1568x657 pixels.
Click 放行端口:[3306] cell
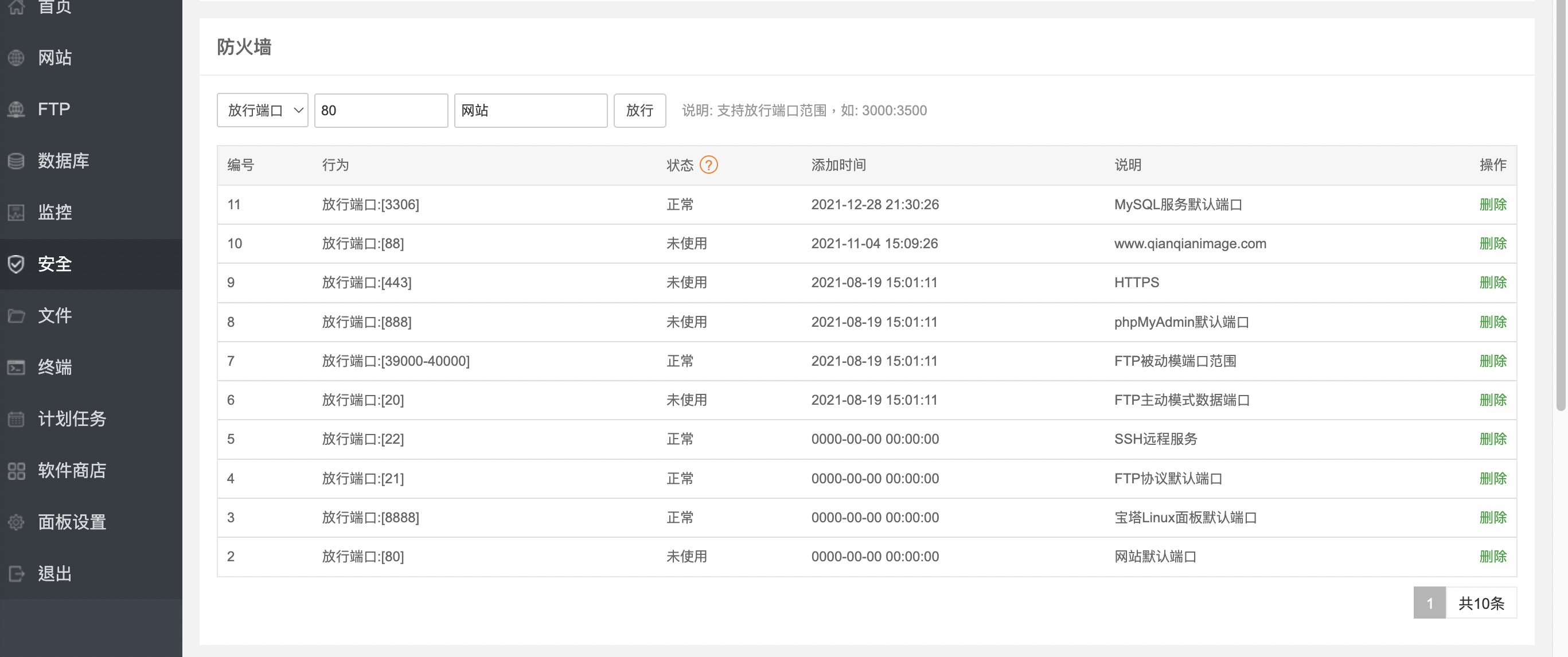point(370,205)
